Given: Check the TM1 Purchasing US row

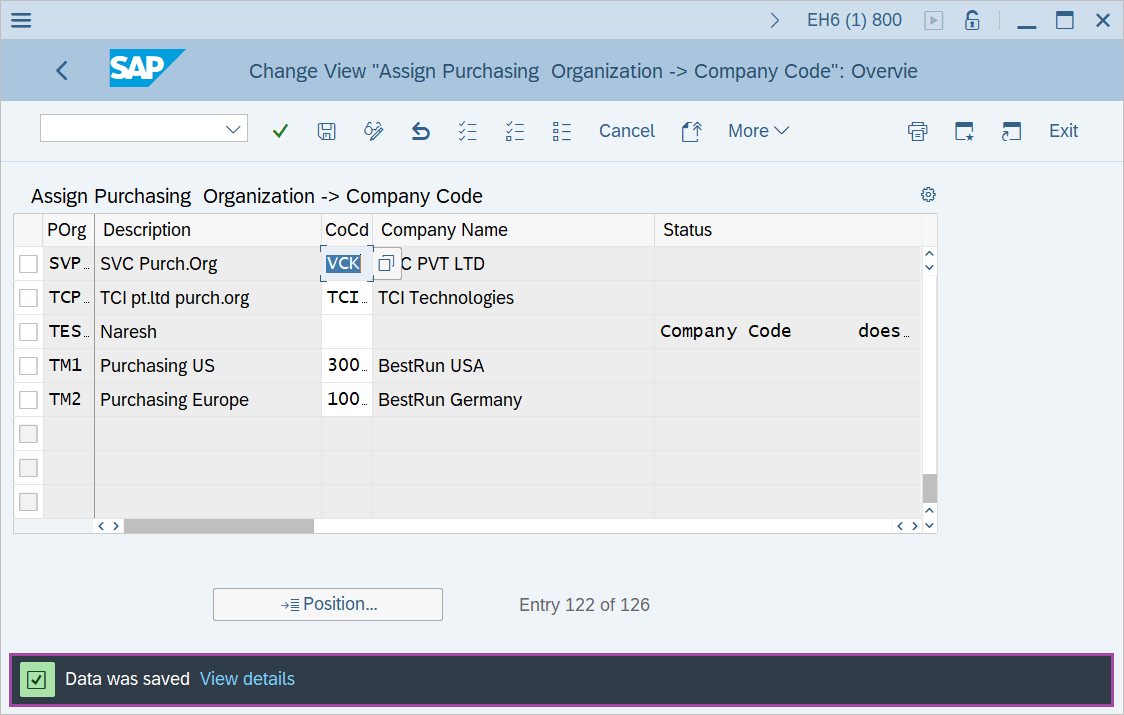Looking at the screenshot, I should point(27,365).
